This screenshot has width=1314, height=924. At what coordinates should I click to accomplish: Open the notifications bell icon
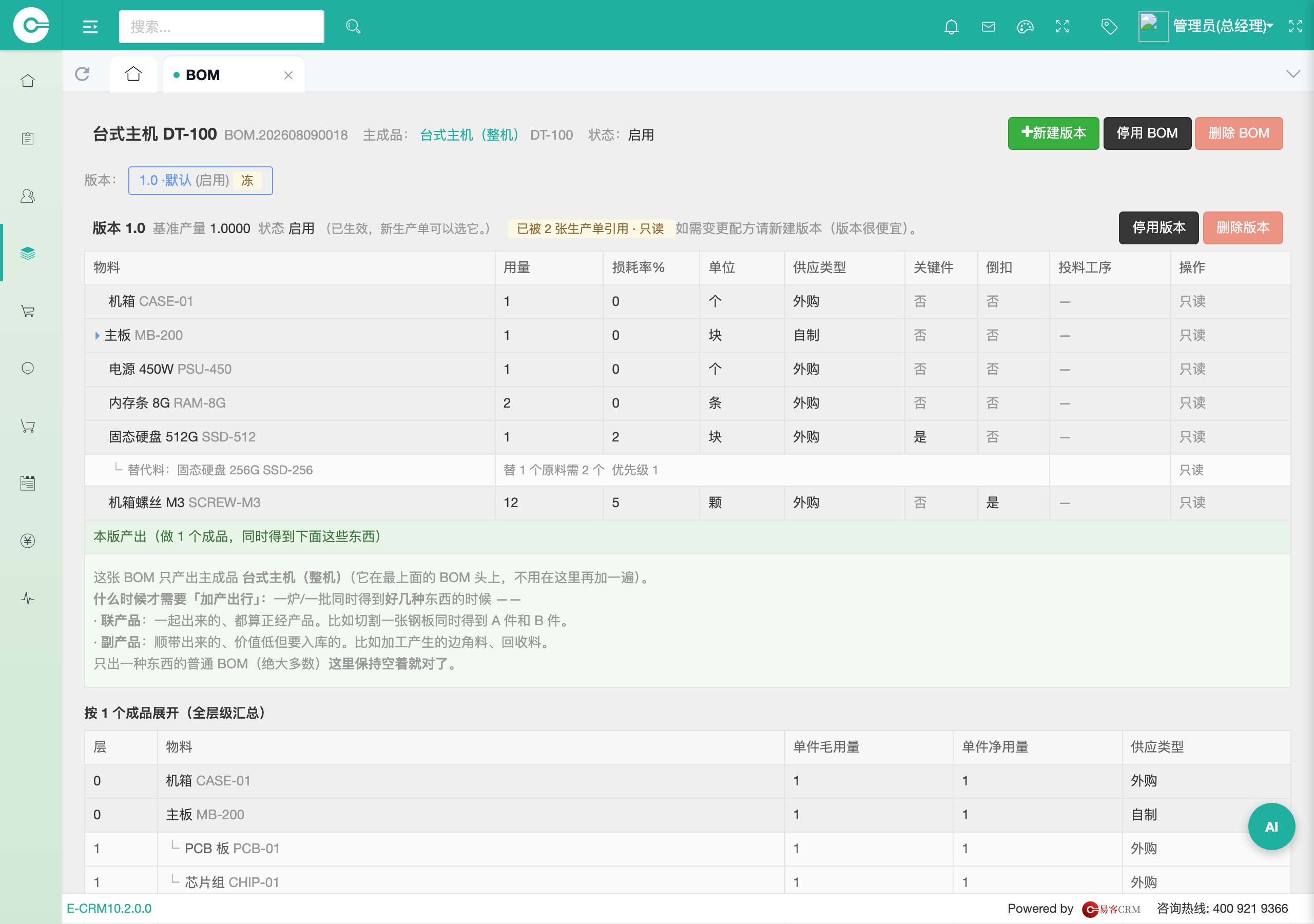[951, 26]
